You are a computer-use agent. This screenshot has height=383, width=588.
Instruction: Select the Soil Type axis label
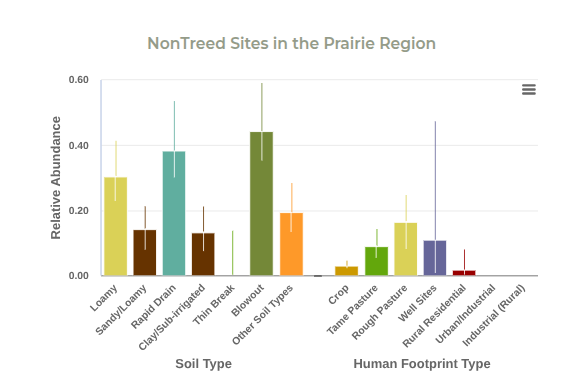(204, 363)
